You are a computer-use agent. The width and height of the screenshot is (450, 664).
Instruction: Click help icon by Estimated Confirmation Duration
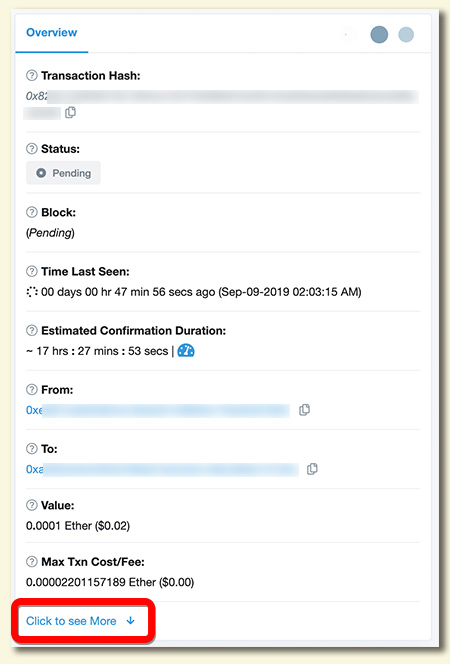tap(32, 330)
